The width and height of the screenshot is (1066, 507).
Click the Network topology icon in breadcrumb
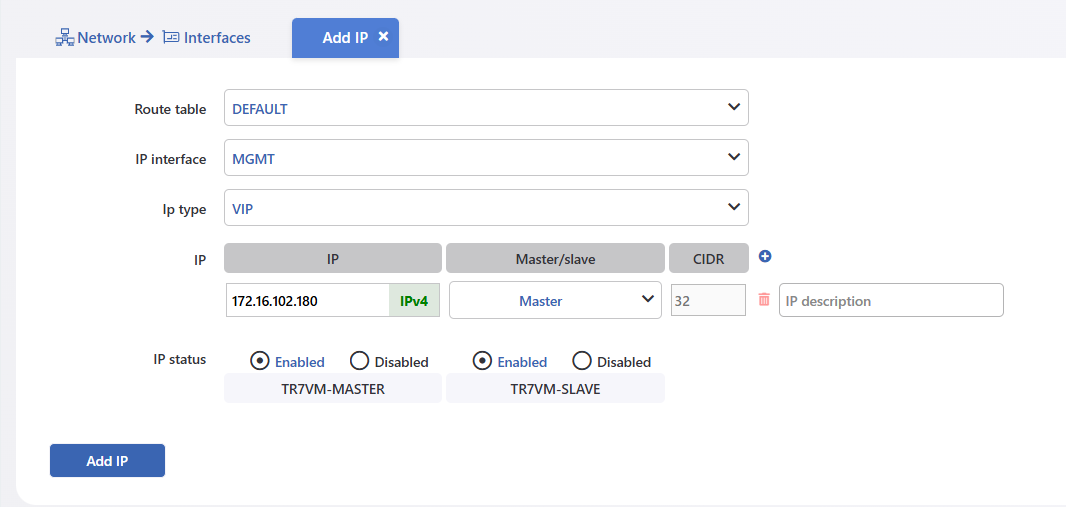point(64,38)
